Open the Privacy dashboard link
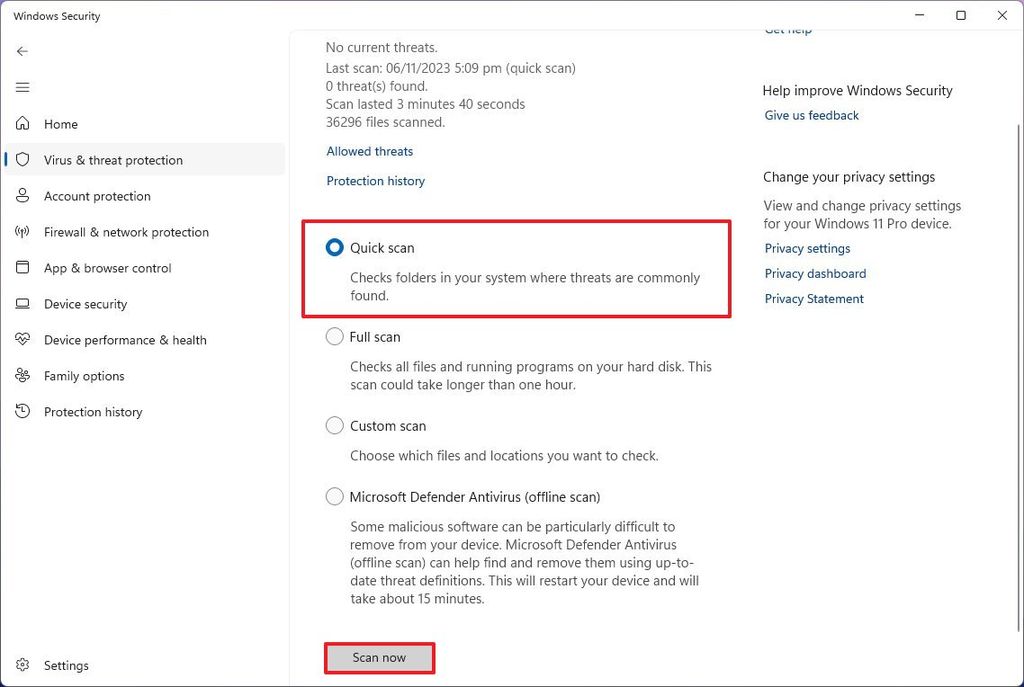The image size is (1024, 687). coord(814,273)
